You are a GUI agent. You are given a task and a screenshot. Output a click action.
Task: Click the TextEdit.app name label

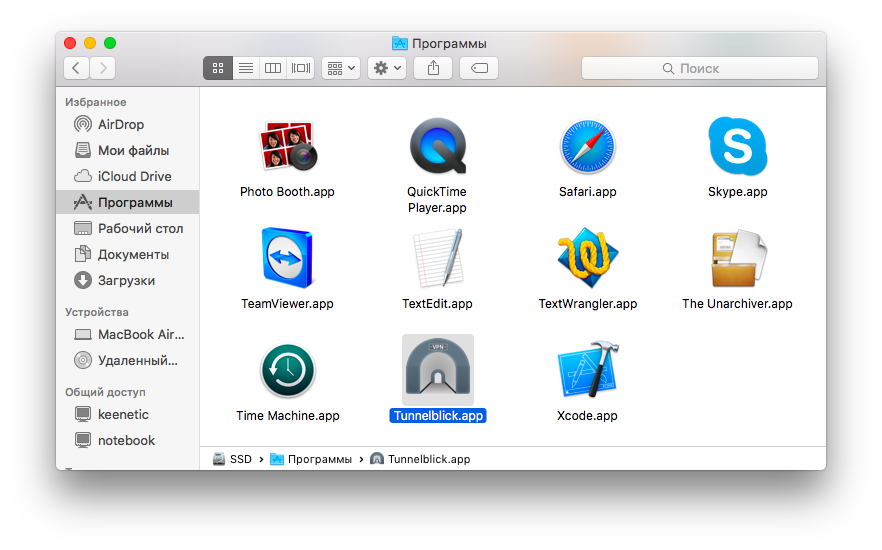437,304
